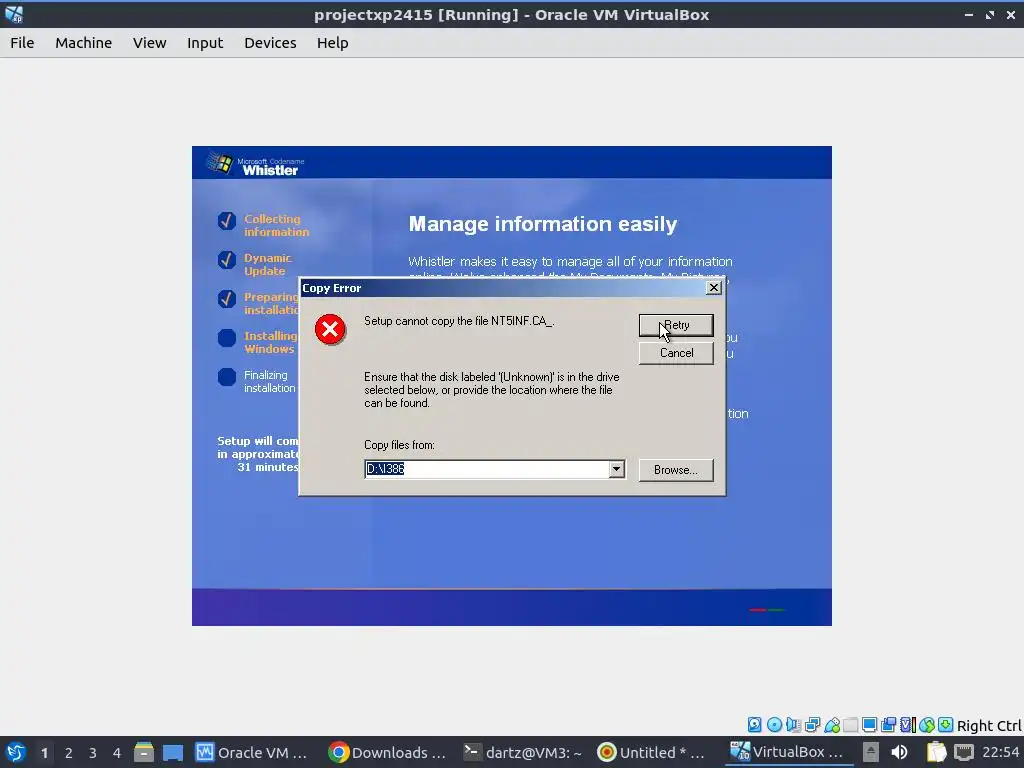Switch to workspace 2

click(x=69, y=753)
